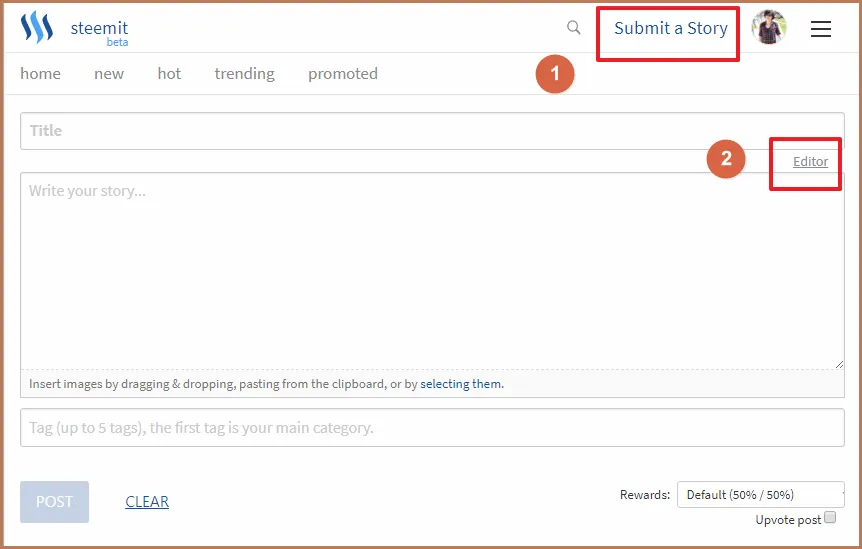862x549 pixels.
Task: Click the steemit beta brand text
Action: (x=100, y=32)
